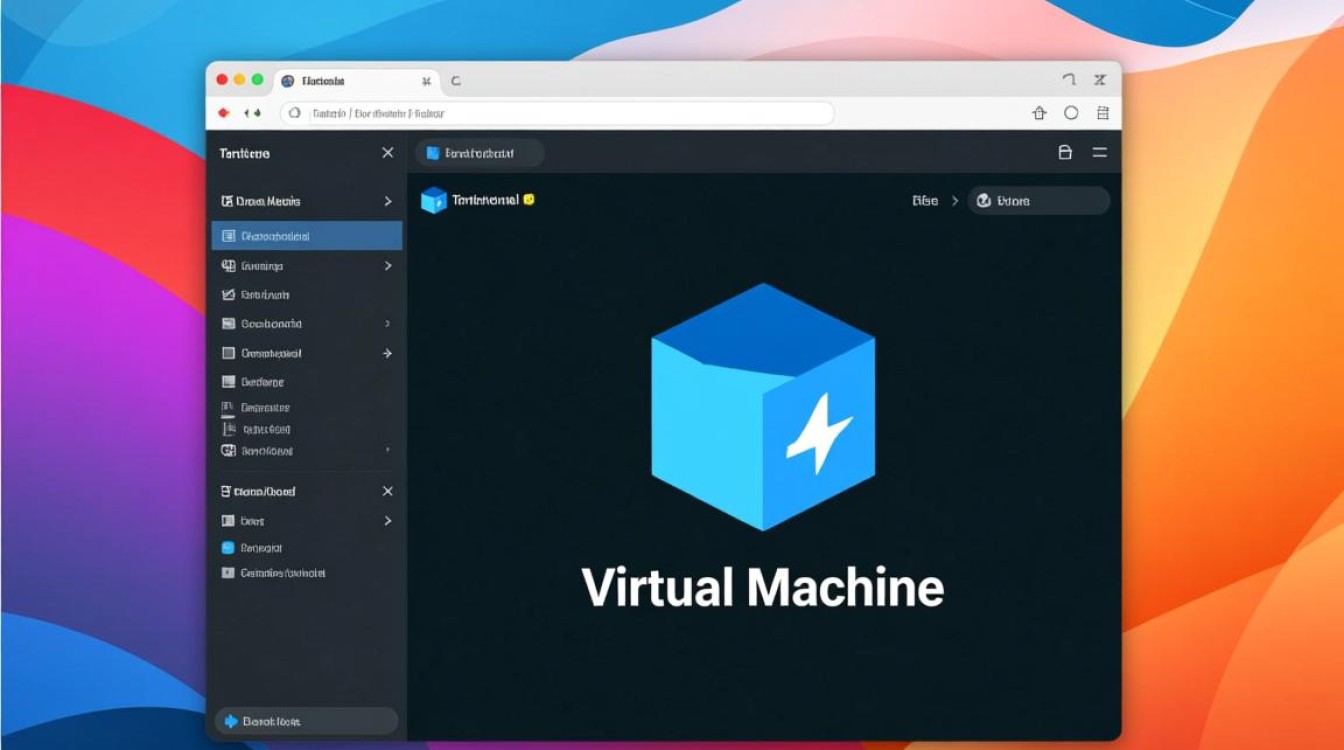Expand the first sidebar section chevron
This screenshot has height=750, width=1344.
tap(388, 201)
